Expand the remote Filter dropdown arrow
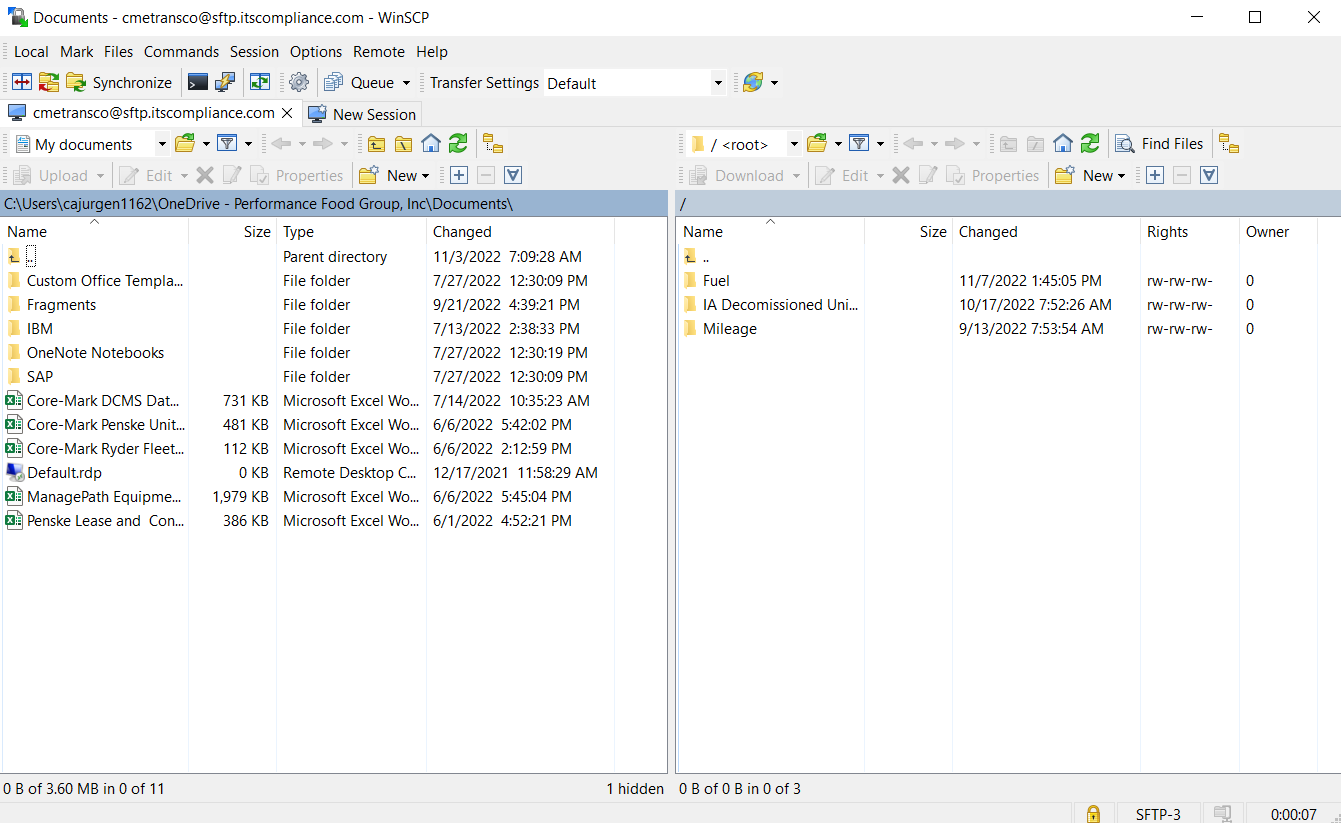1341x823 pixels. coord(880,144)
